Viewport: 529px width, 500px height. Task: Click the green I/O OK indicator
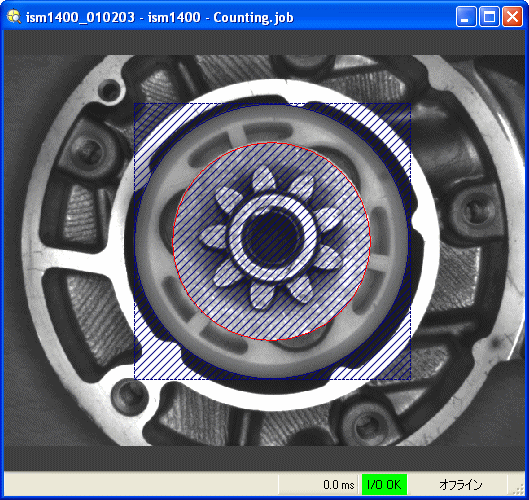pyautogui.click(x=384, y=484)
